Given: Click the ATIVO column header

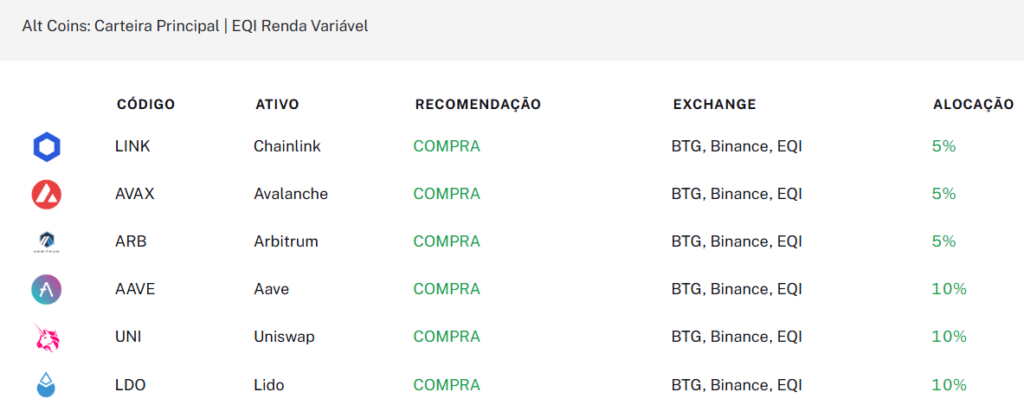Looking at the screenshot, I should [277, 105].
